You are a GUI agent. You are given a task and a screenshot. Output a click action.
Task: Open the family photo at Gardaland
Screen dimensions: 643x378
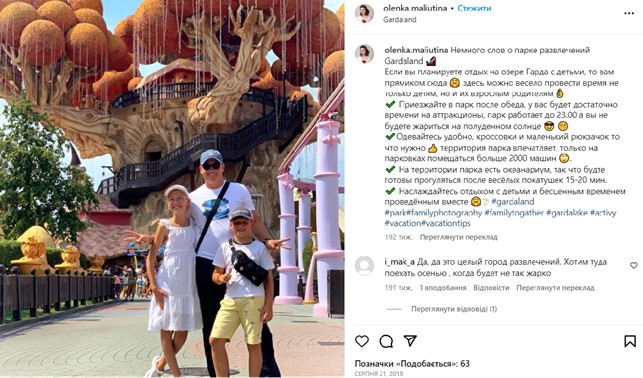pyautogui.click(x=172, y=189)
